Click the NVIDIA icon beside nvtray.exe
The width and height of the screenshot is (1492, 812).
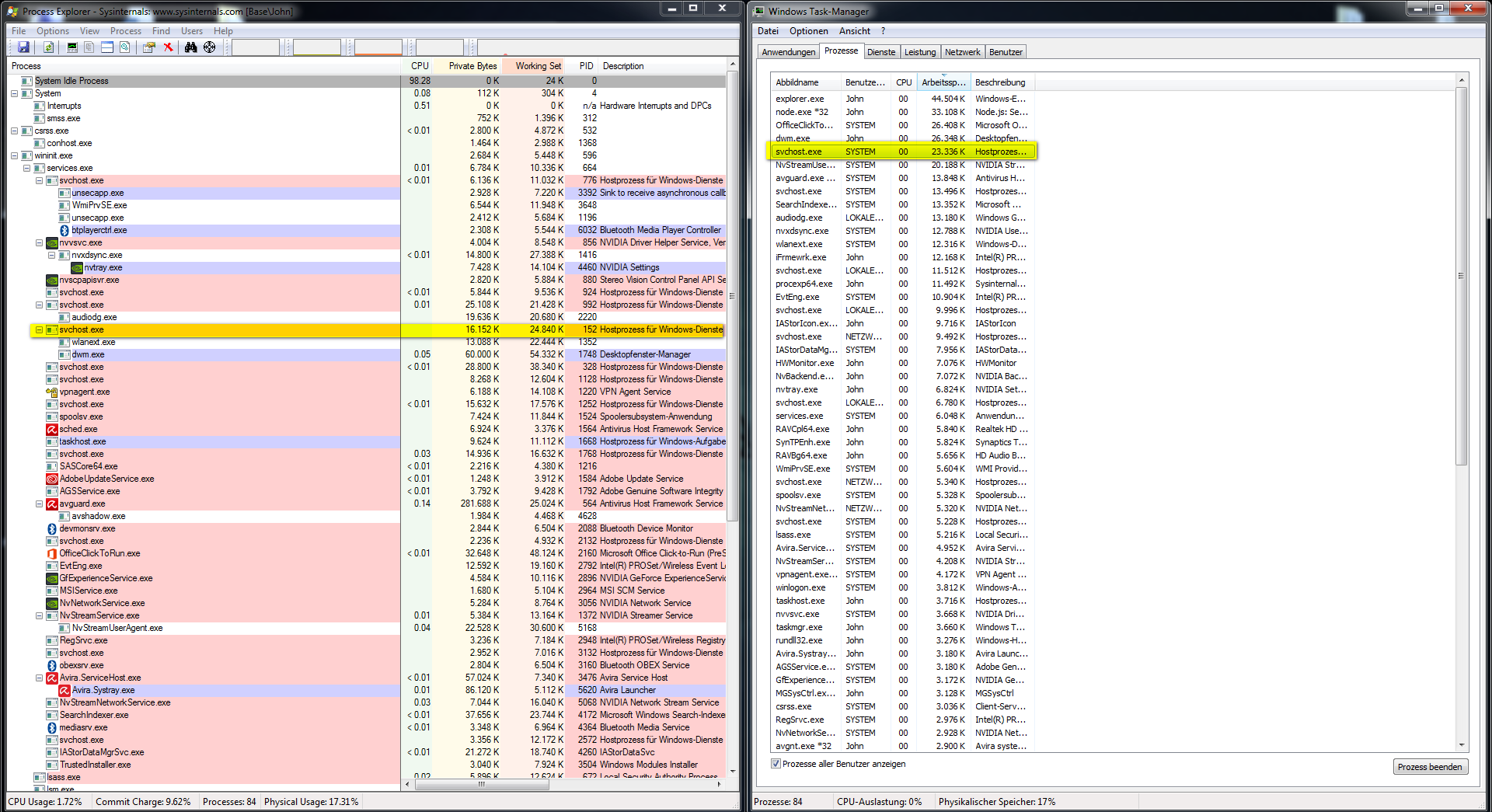[77, 267]
